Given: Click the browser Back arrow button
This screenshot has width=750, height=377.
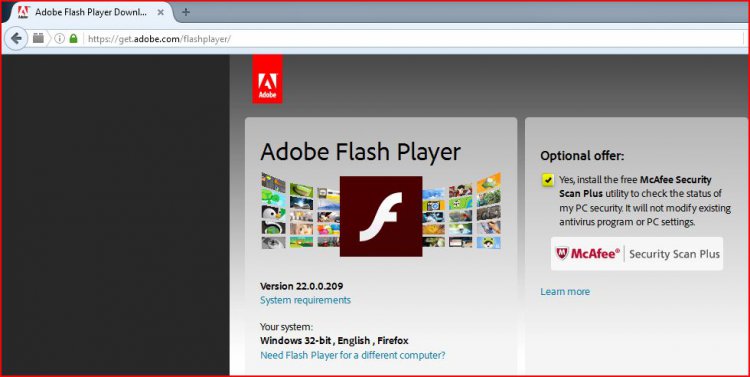Looking at the screenshot, I should click(x=16, y=38).
